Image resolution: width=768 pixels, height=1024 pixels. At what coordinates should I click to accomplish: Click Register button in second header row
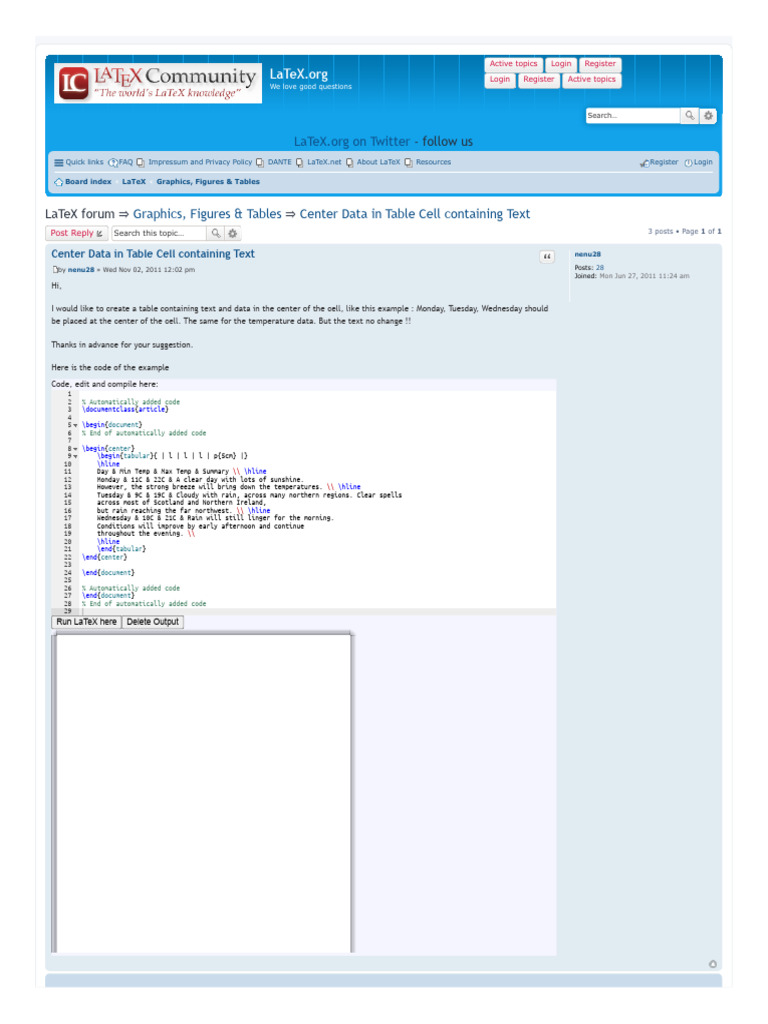pyautogui.click(x=538, y=80)
